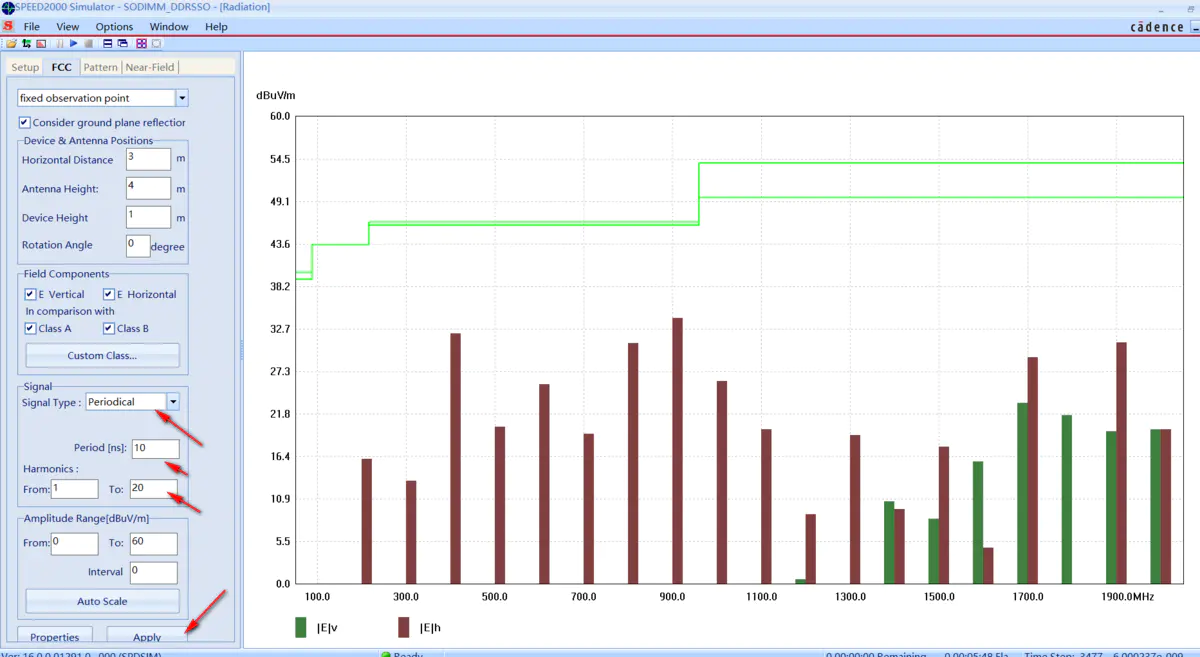
Task: Click the Device Height input field
Action: pyautogui.click(x=148, y=217)
